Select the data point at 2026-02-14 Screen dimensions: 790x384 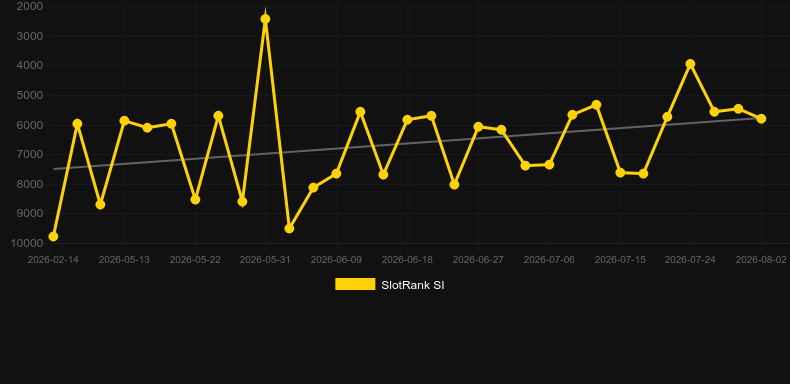tap(53, 236)
